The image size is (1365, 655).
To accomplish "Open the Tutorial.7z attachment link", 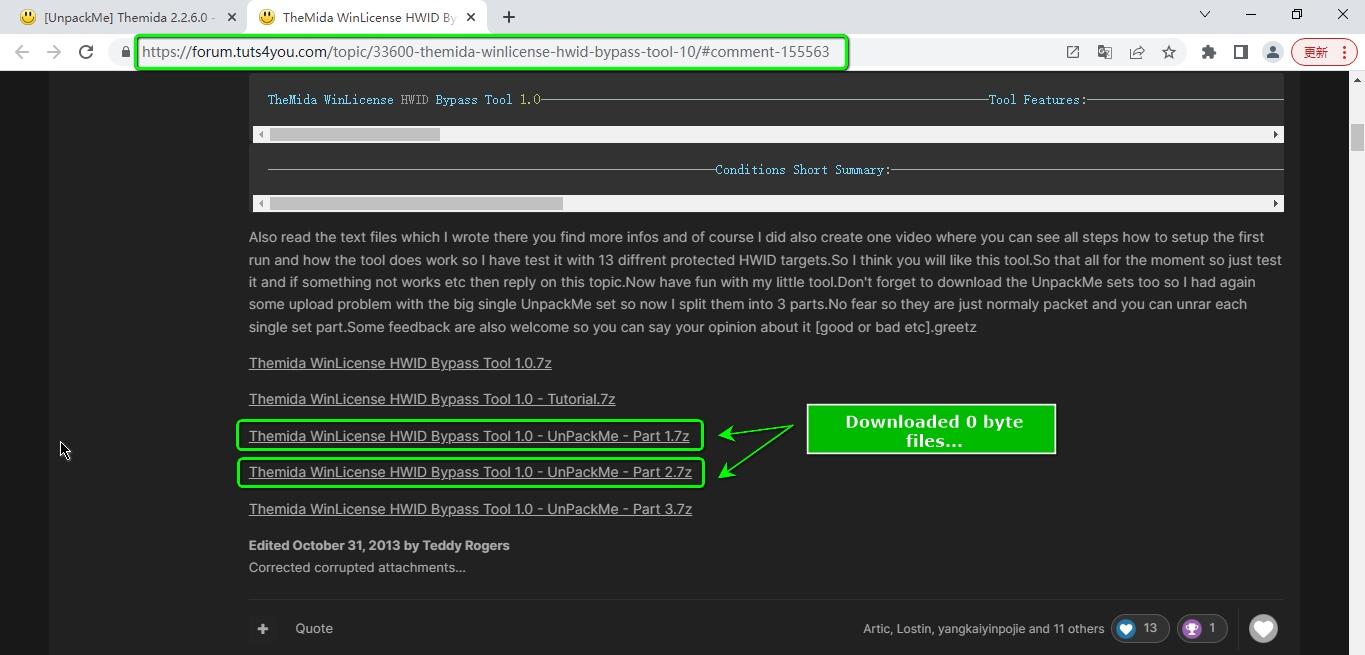I will 432,399.
